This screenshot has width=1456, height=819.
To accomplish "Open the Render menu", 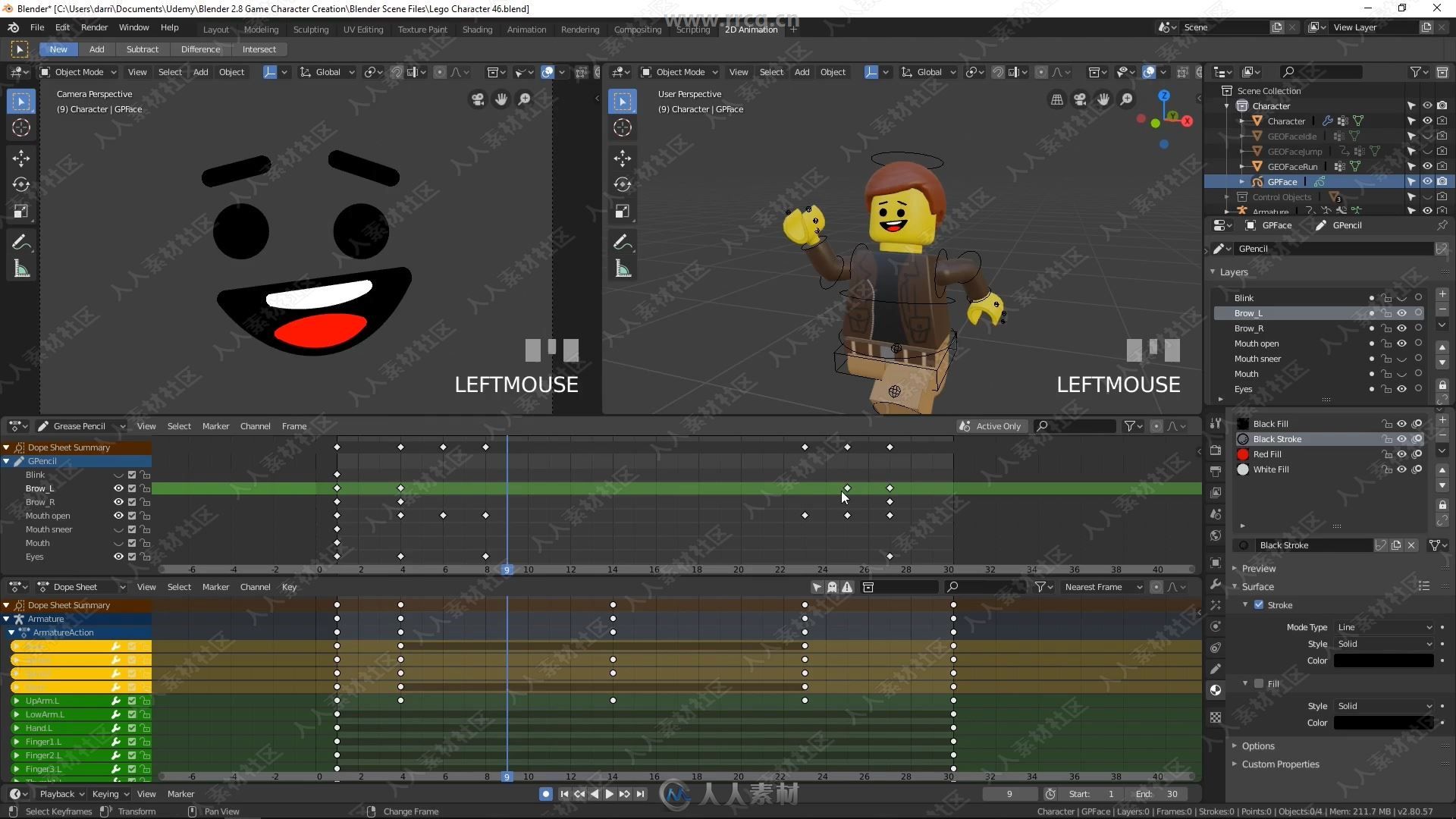I will (94, 27).
